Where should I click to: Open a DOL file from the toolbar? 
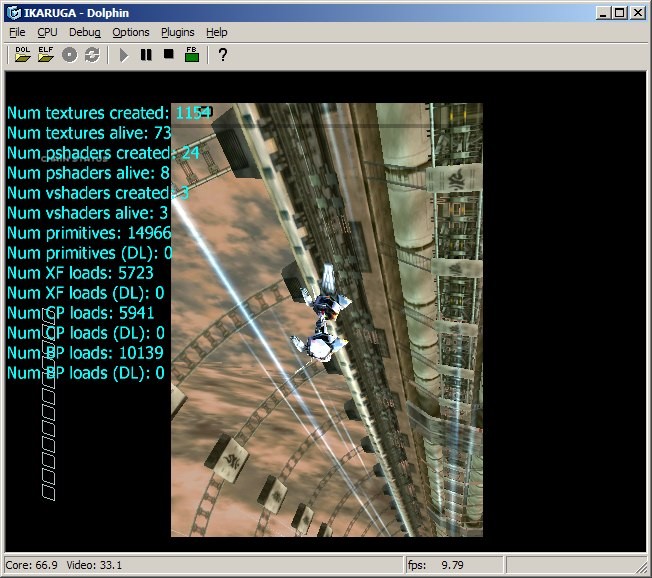(x=22, y=54)
